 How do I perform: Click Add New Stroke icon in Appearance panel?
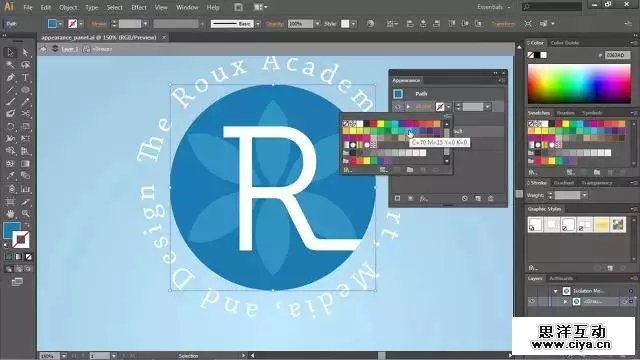tap(397, 198)
